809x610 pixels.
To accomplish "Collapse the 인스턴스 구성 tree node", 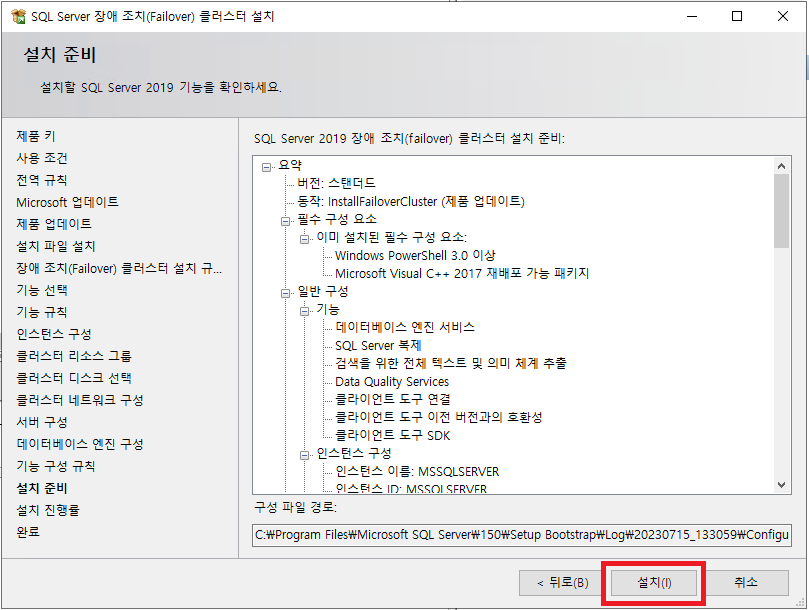I will (x=304, y=455).
